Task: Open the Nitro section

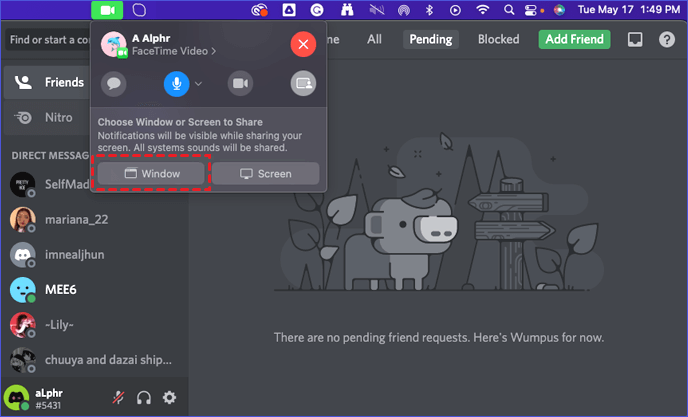Action: click(x=48, y=118)
